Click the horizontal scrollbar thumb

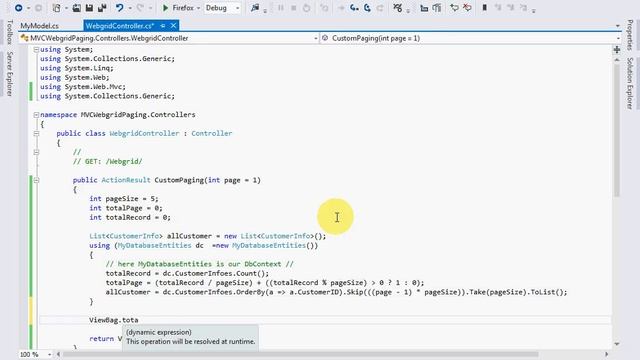coord(301,354)
